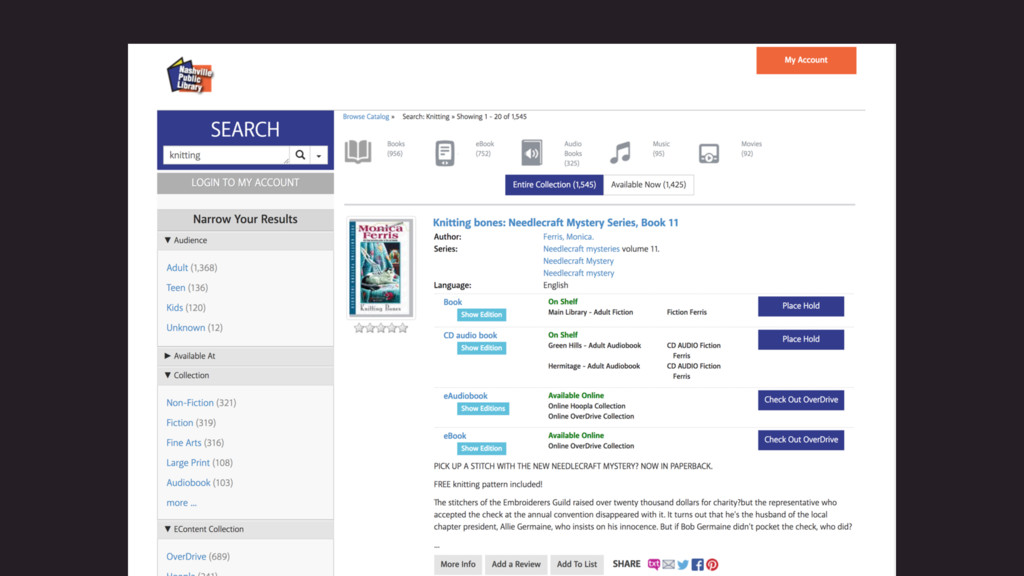Show Edition for CD audio book
This screenshot has height=576, width=1024.
point(481,348)
